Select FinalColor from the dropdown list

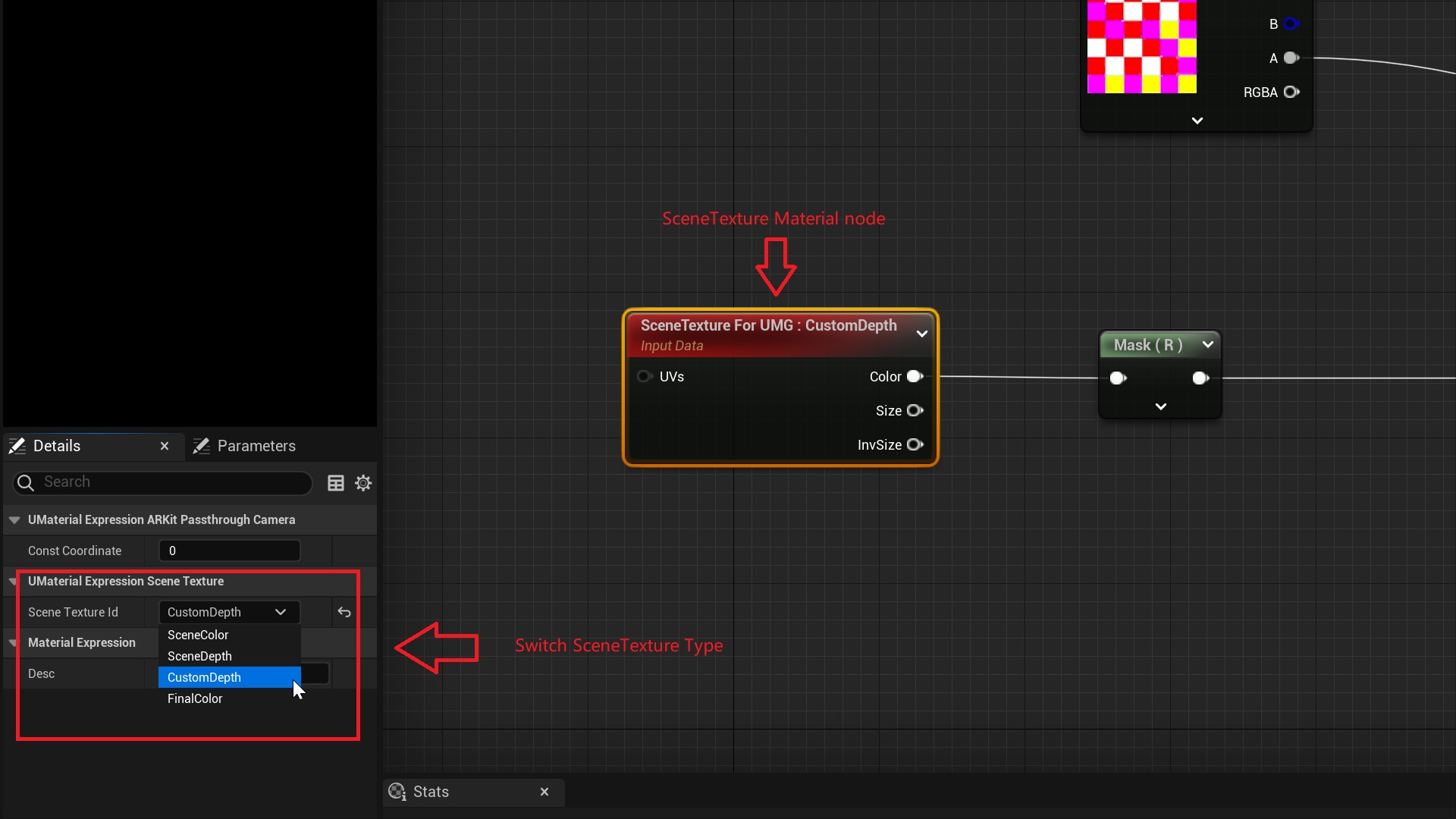click(x=194, y=698)
